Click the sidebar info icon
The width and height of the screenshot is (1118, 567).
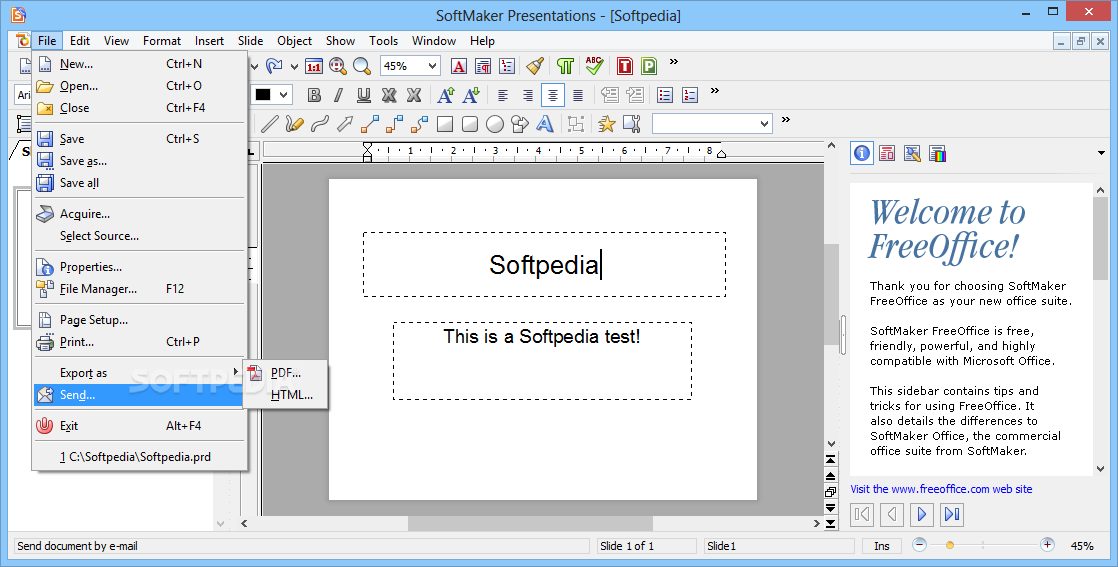(862, 153)
